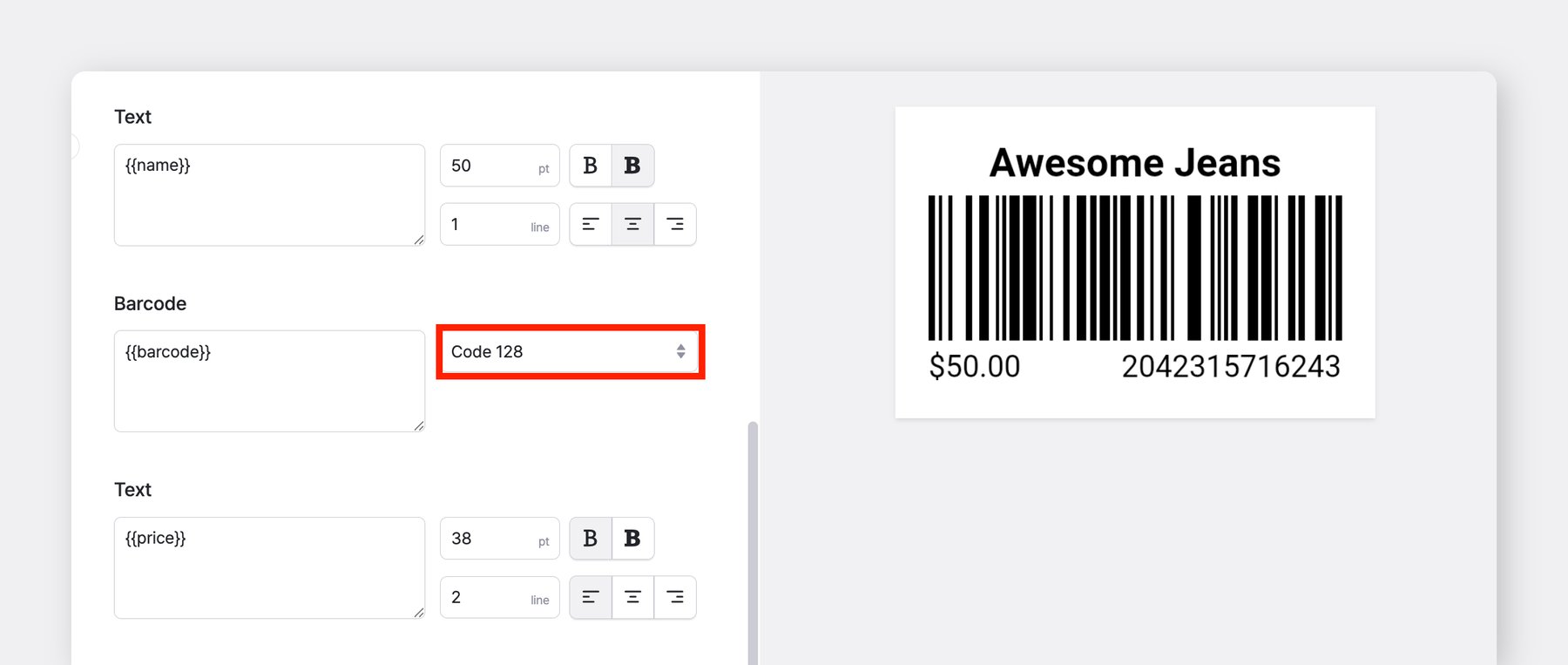Right-align the price text
This screenshot has width=1568, height=665.
(675, 598)
